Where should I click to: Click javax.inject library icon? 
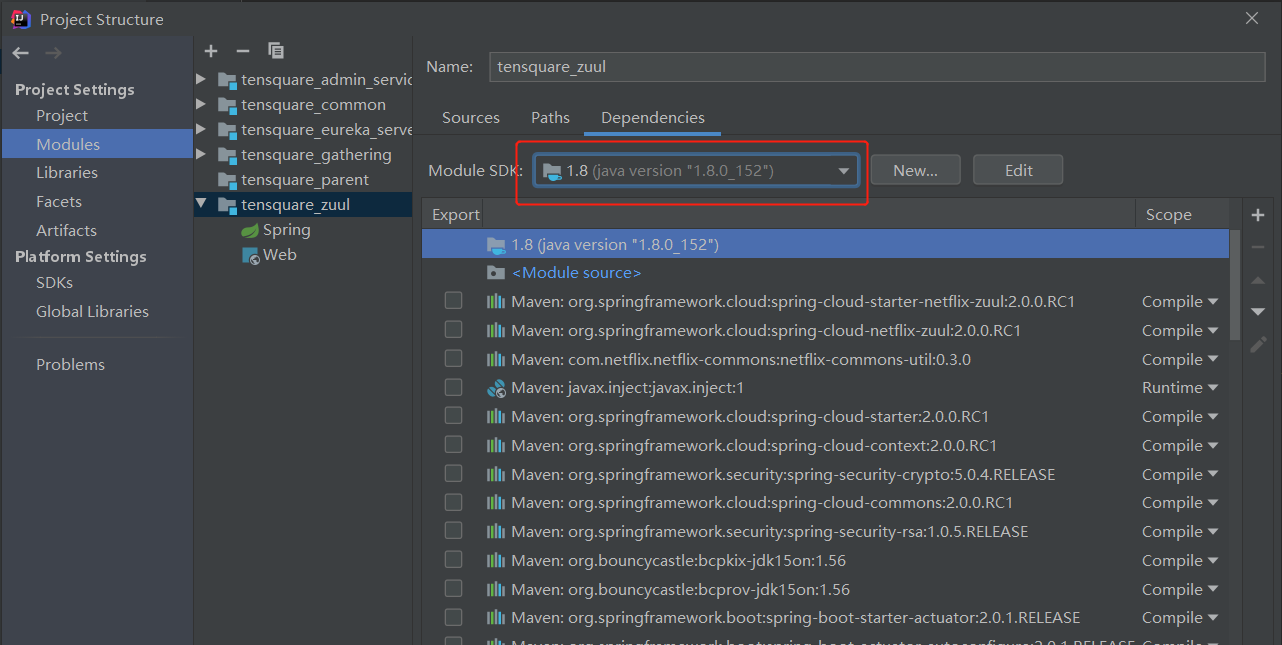496,388
